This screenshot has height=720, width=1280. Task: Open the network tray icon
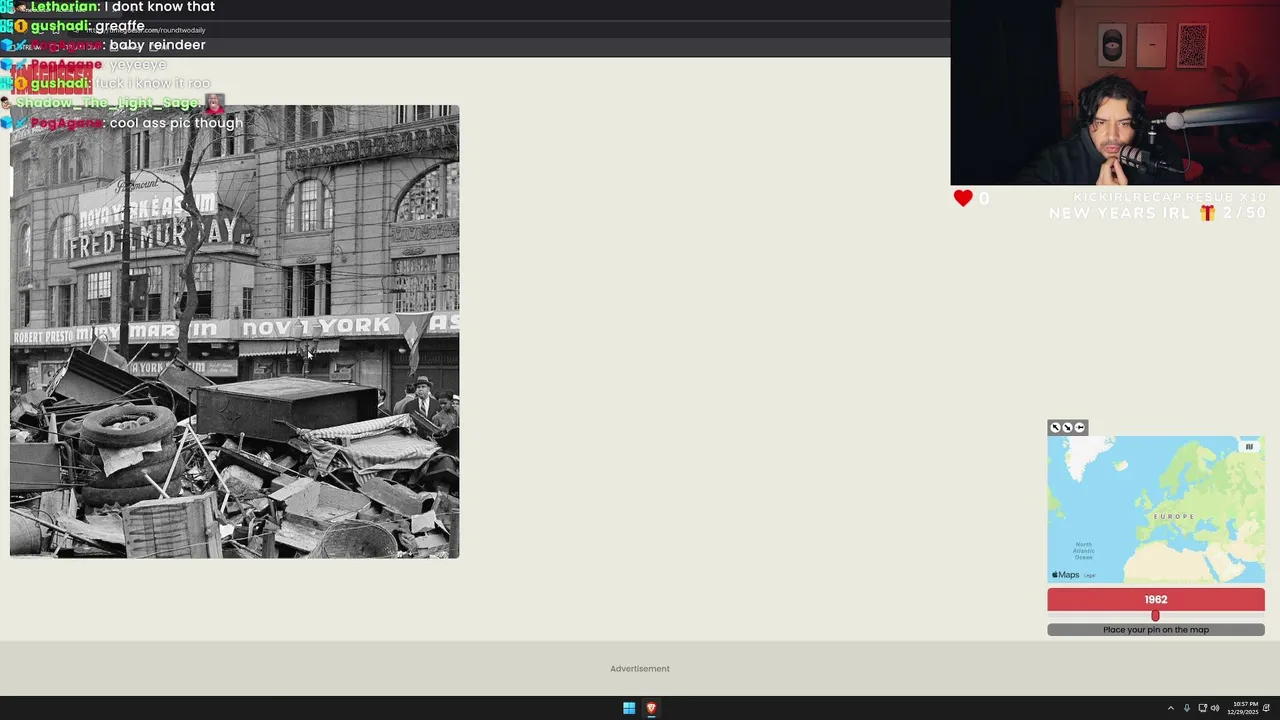(x=1202, y=708)
